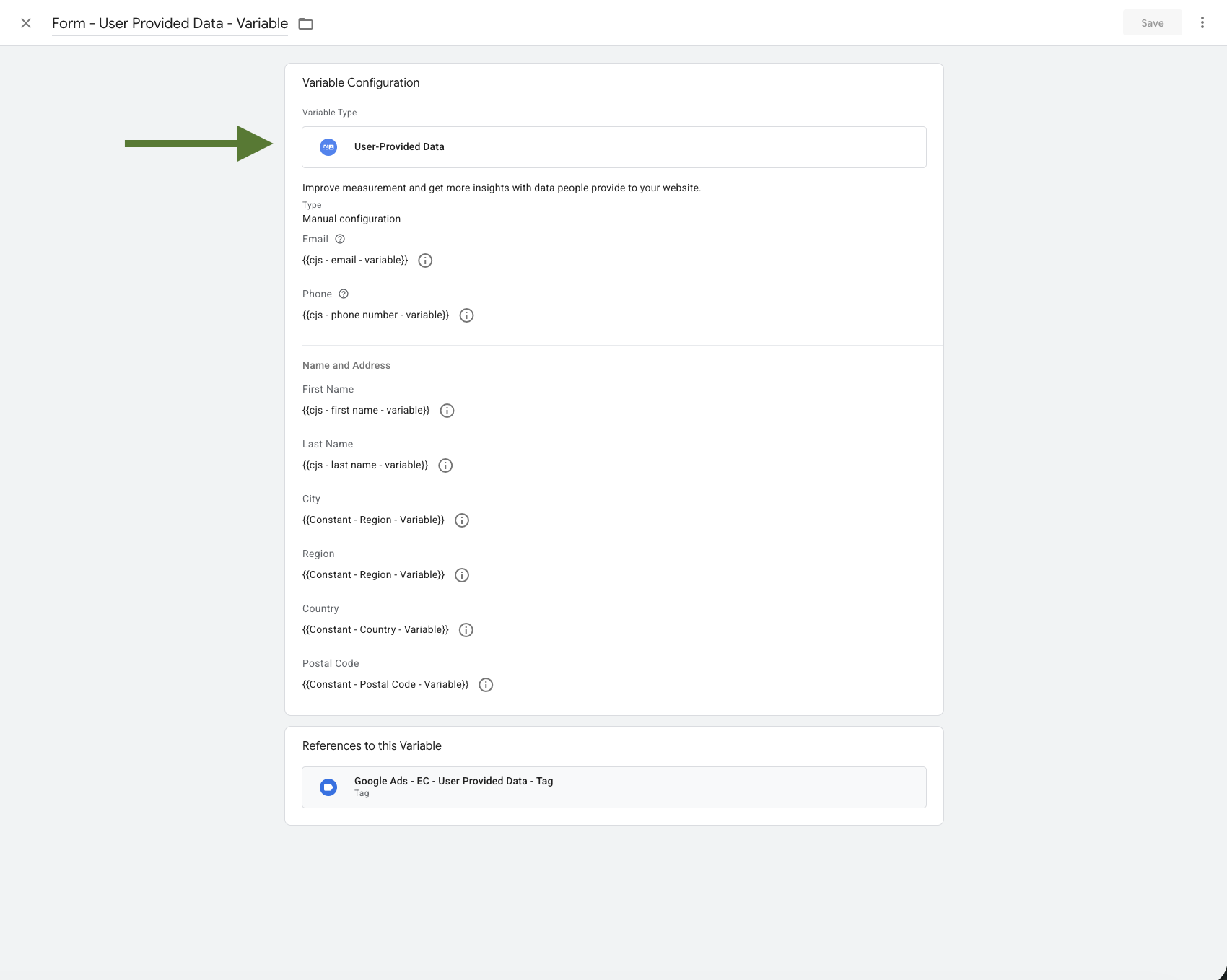Image resolution: width=1227 pixels, height=980 pixels.
Task: Click the {{Constant - Country - Variable}} value
Action: coord(375,629)
